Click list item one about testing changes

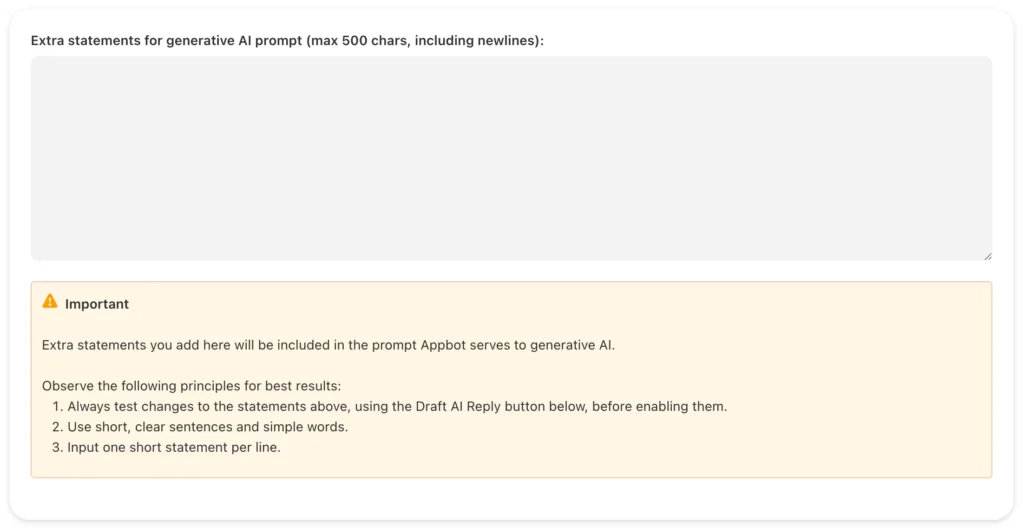tap(397, 407)
